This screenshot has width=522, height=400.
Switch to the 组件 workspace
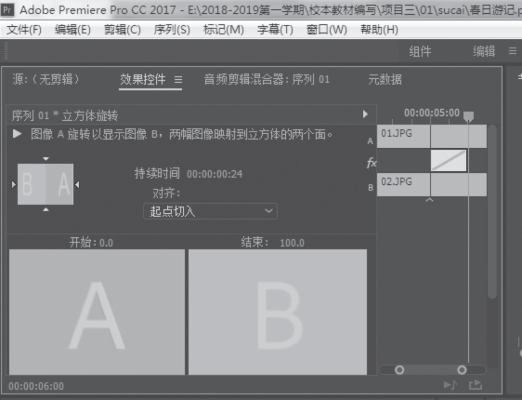tap(420, 51)
